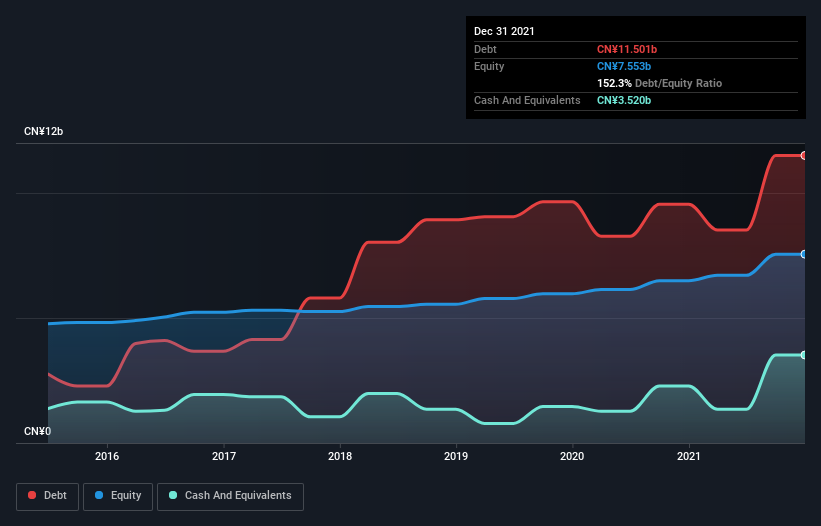Select the 2016 x-axis label
The image size is (821, 526).
coord(107,456)
